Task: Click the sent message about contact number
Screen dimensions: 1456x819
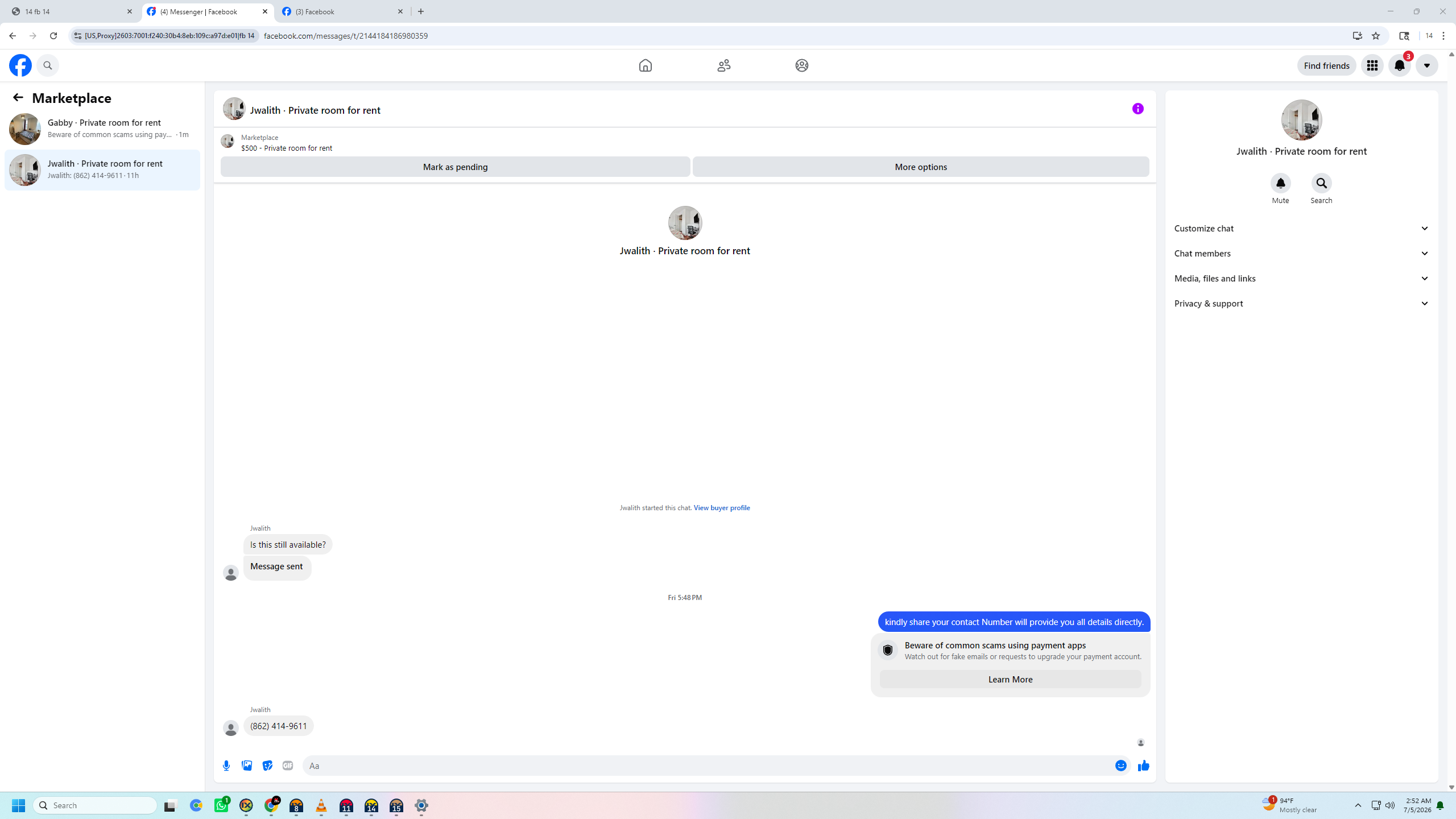Action: (x=1014, y=622)
